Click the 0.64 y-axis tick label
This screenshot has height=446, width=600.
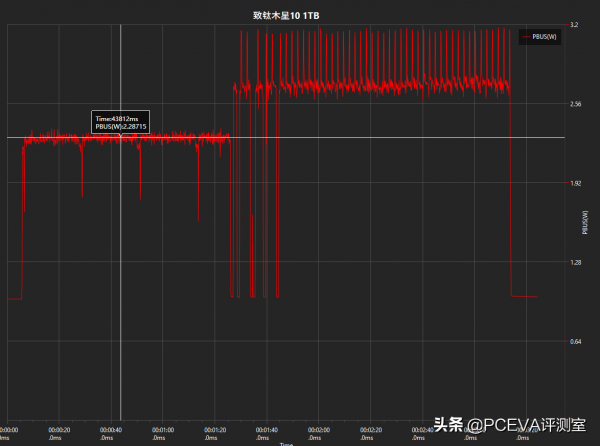[x=576, y=341]
